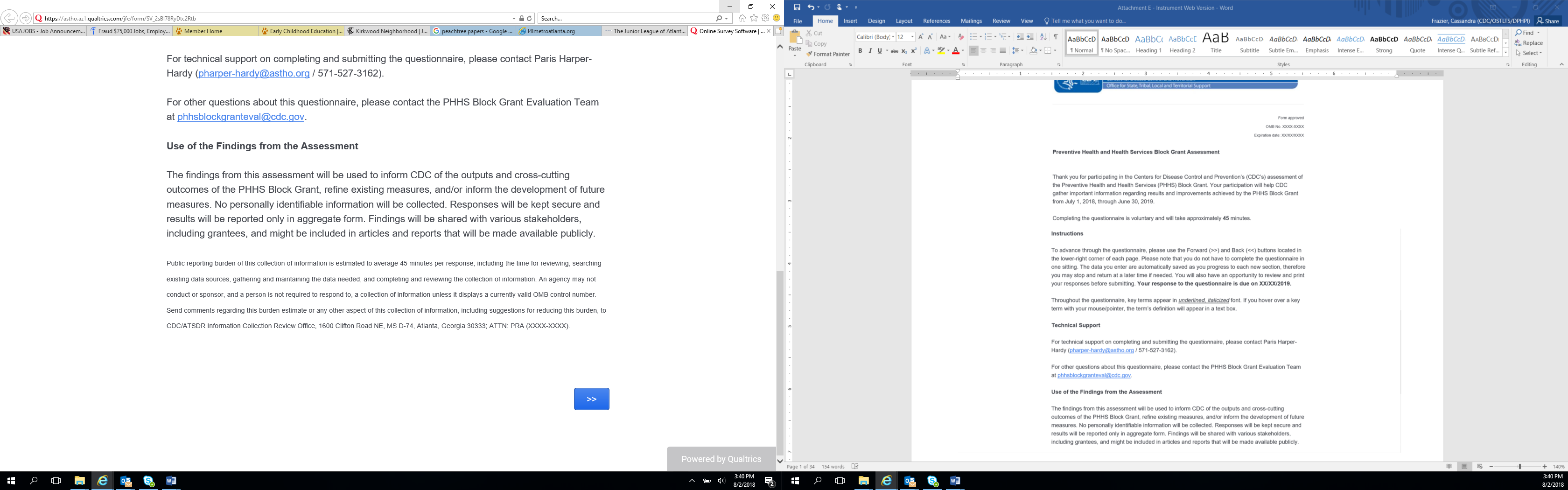Apply superscript formatting
This screenshot has width=1568, height=490.
coord(914,51)
